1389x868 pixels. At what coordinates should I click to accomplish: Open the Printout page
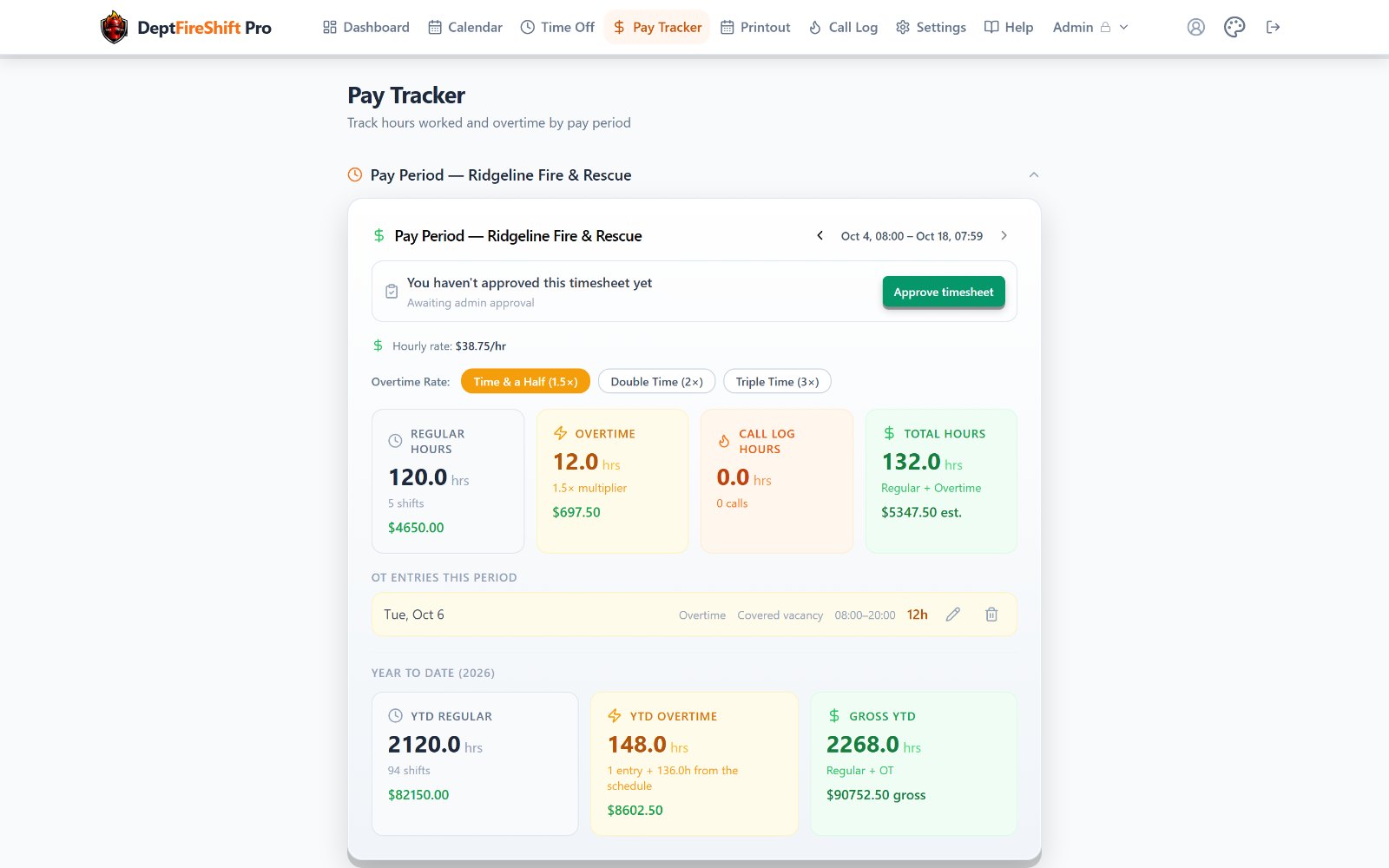click(755, 27)
